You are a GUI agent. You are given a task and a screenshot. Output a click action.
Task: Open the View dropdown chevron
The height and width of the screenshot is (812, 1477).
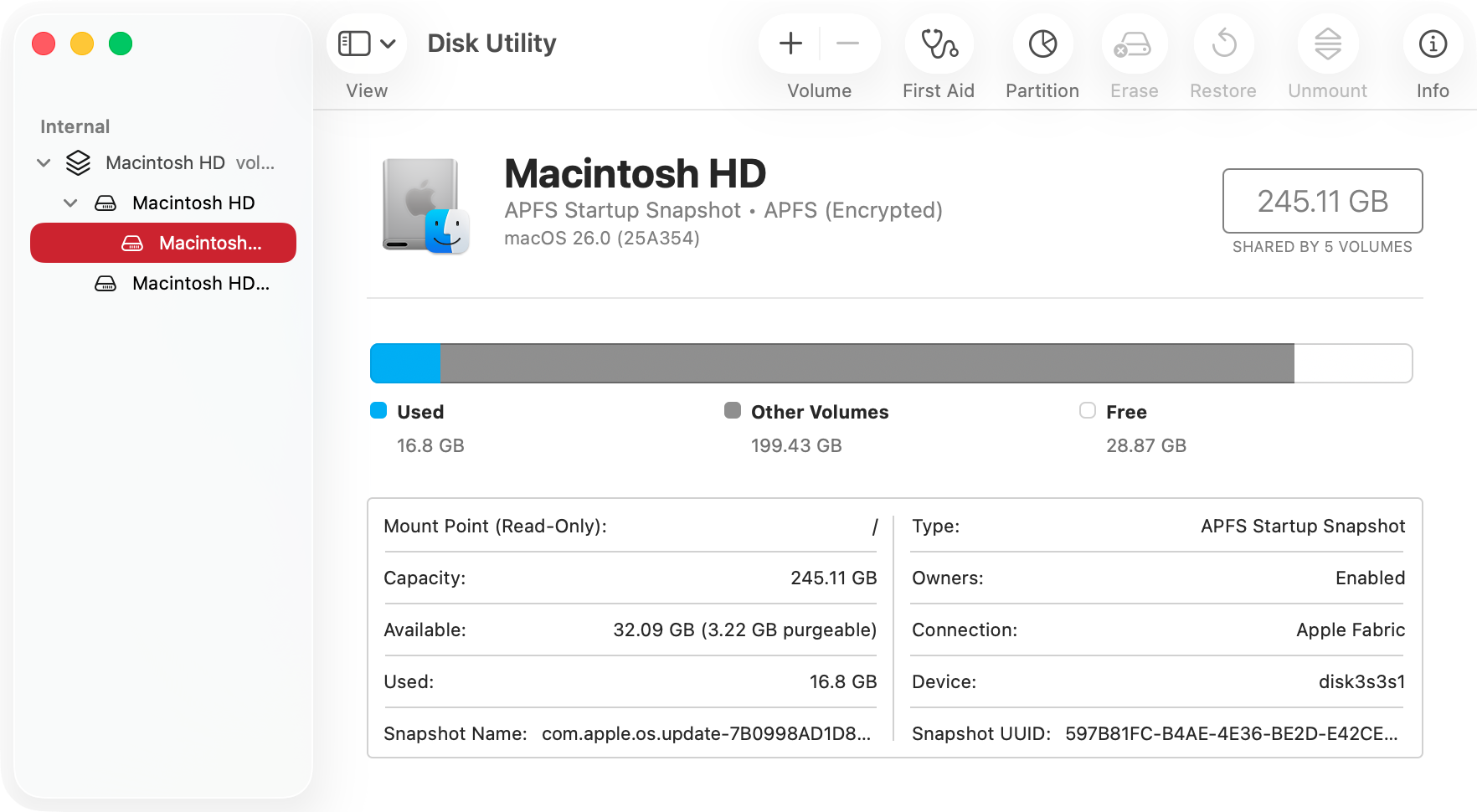387,43
